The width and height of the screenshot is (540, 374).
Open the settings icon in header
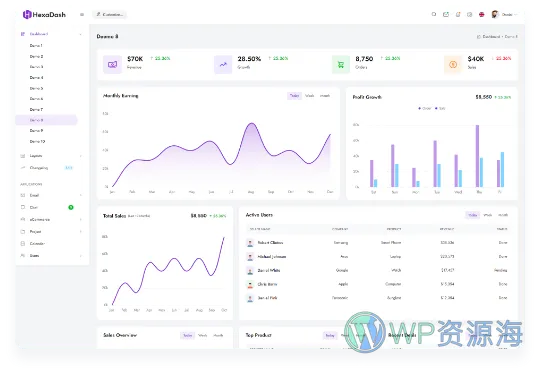469,14
